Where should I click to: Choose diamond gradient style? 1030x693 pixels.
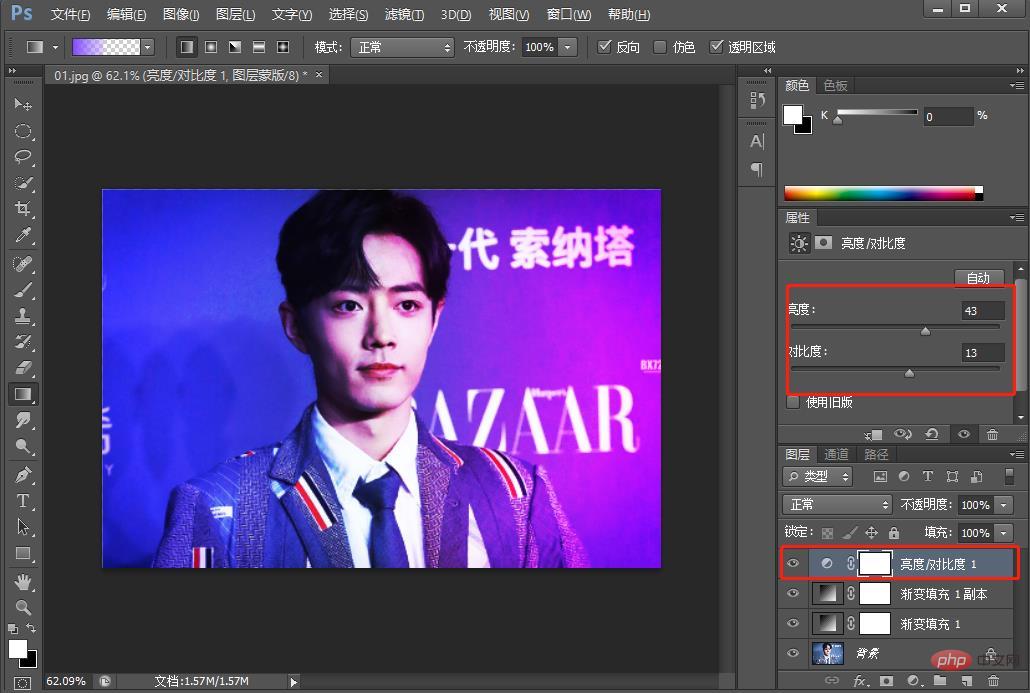282,47
